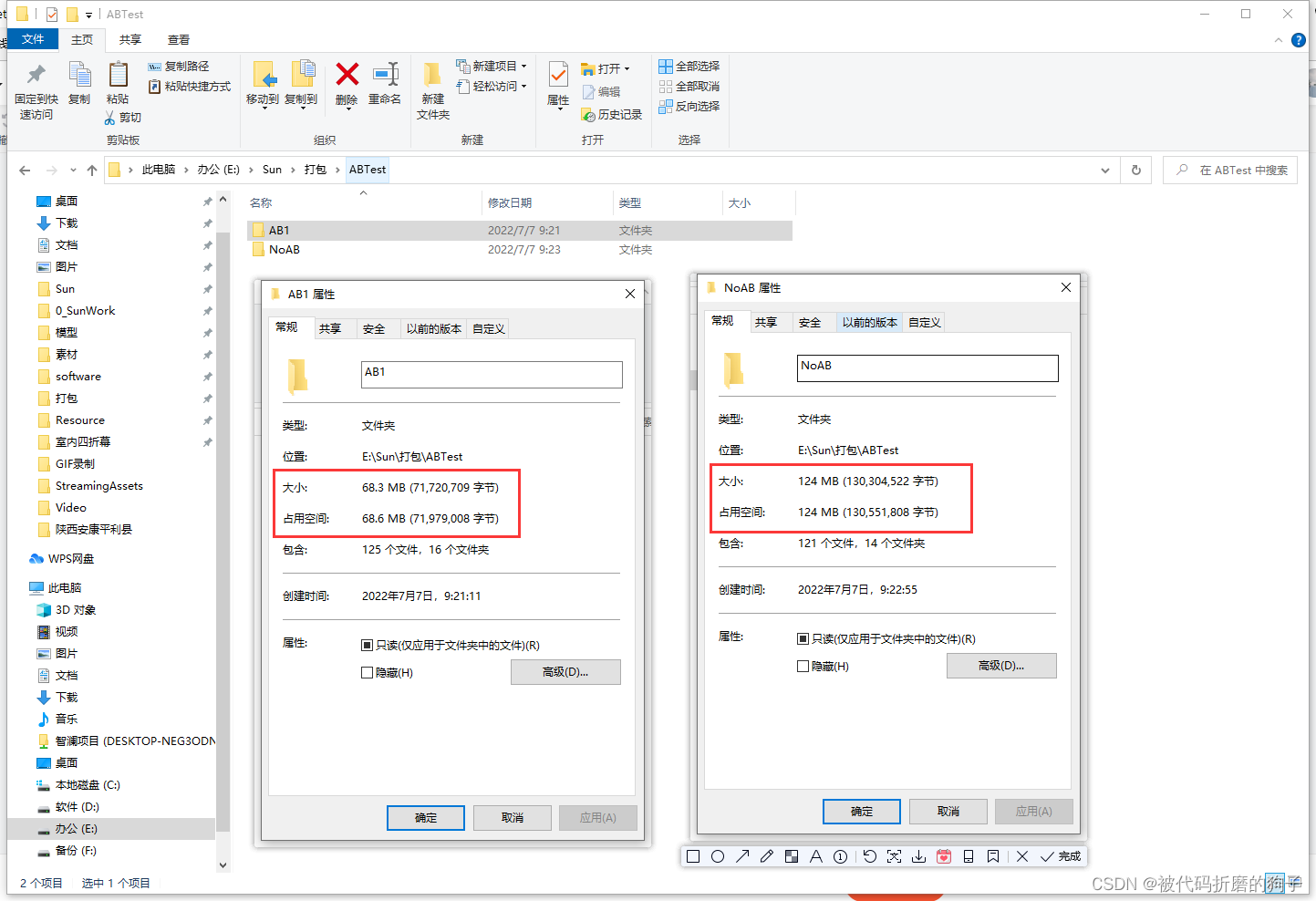Select the NoAB folder in file list
Image resolution: width=1316 pixels, height=901 pixels.
tap(520, 250)
